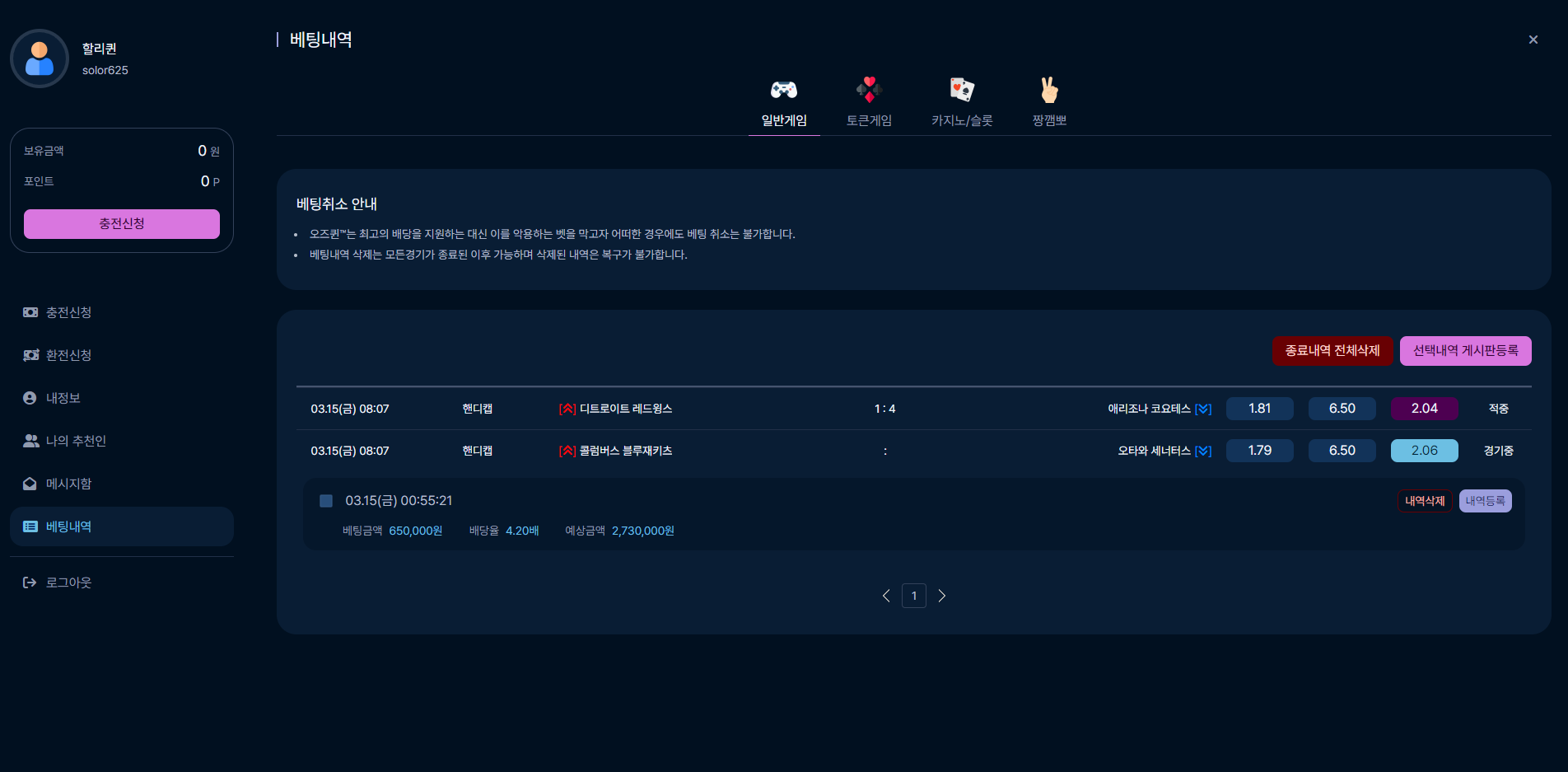
Task: Click the highlighted 2.06 odds box
Action: 1425,451
